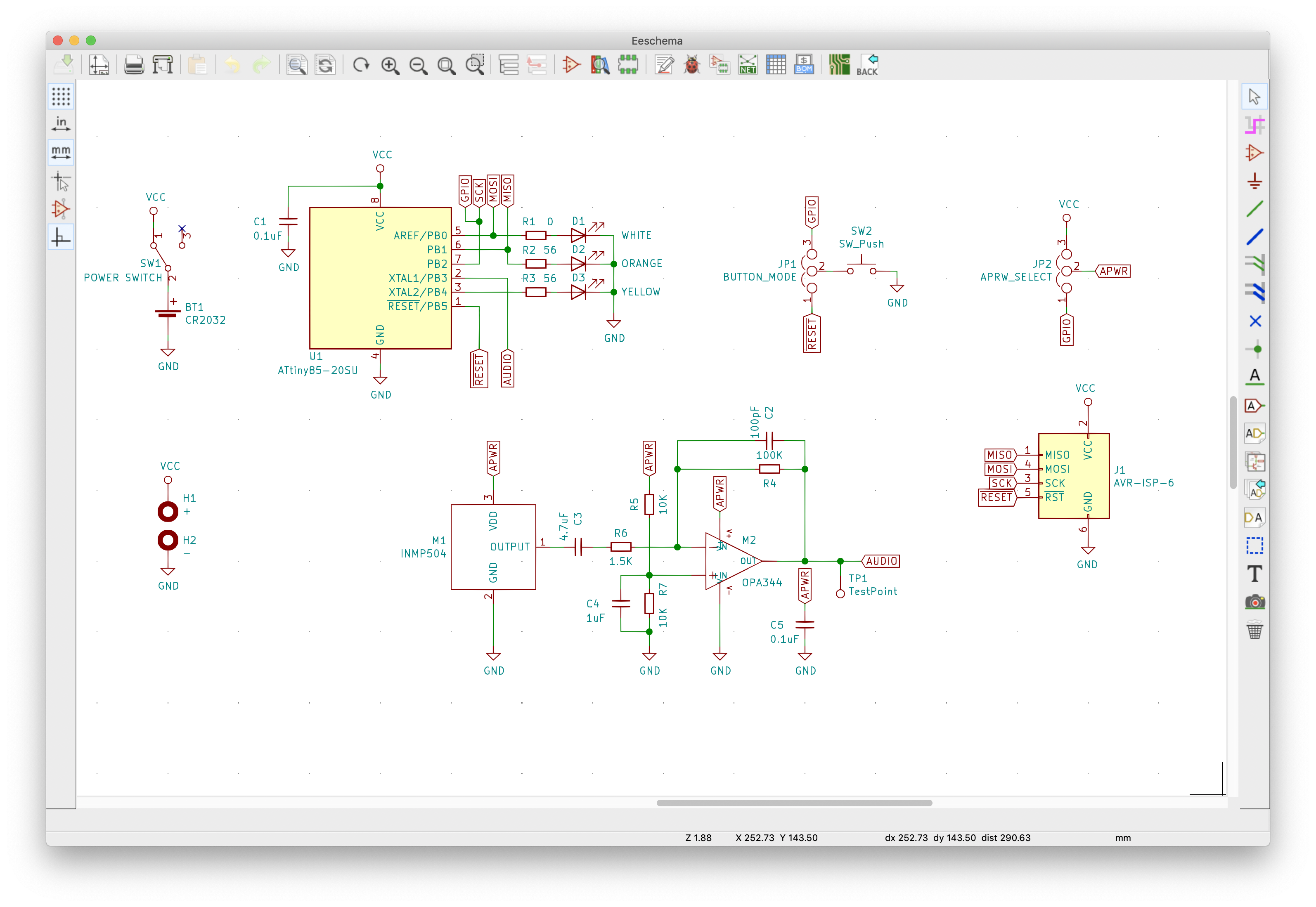The image size is (1316, 907).
Task: Zoom in using the magnifier plus icon
Action: tap(390, 65)
